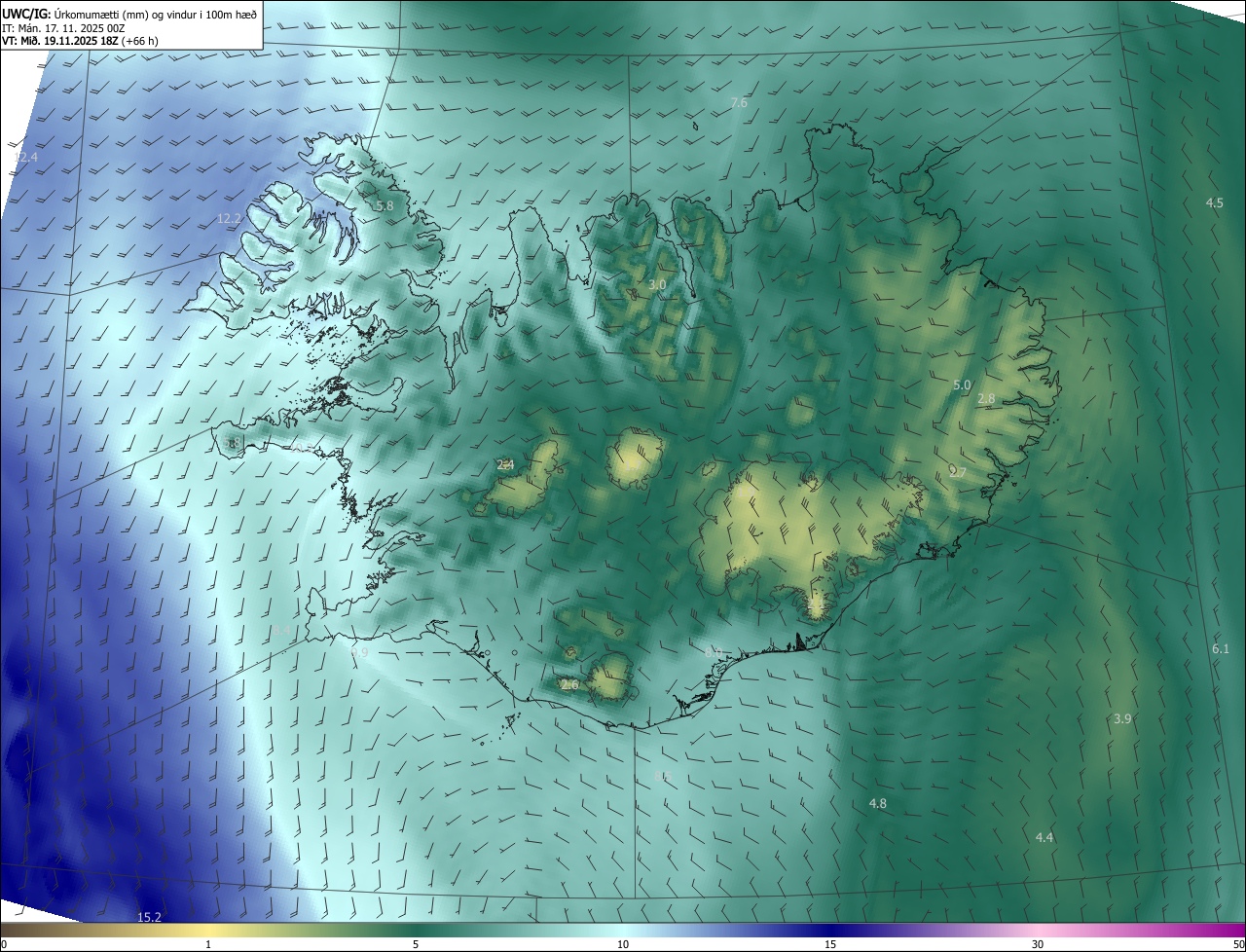Screen dimensions: 1246x952
Task: Click the color scale tick labeled 0
Action: pyautogui.click(x=4, y=944)
